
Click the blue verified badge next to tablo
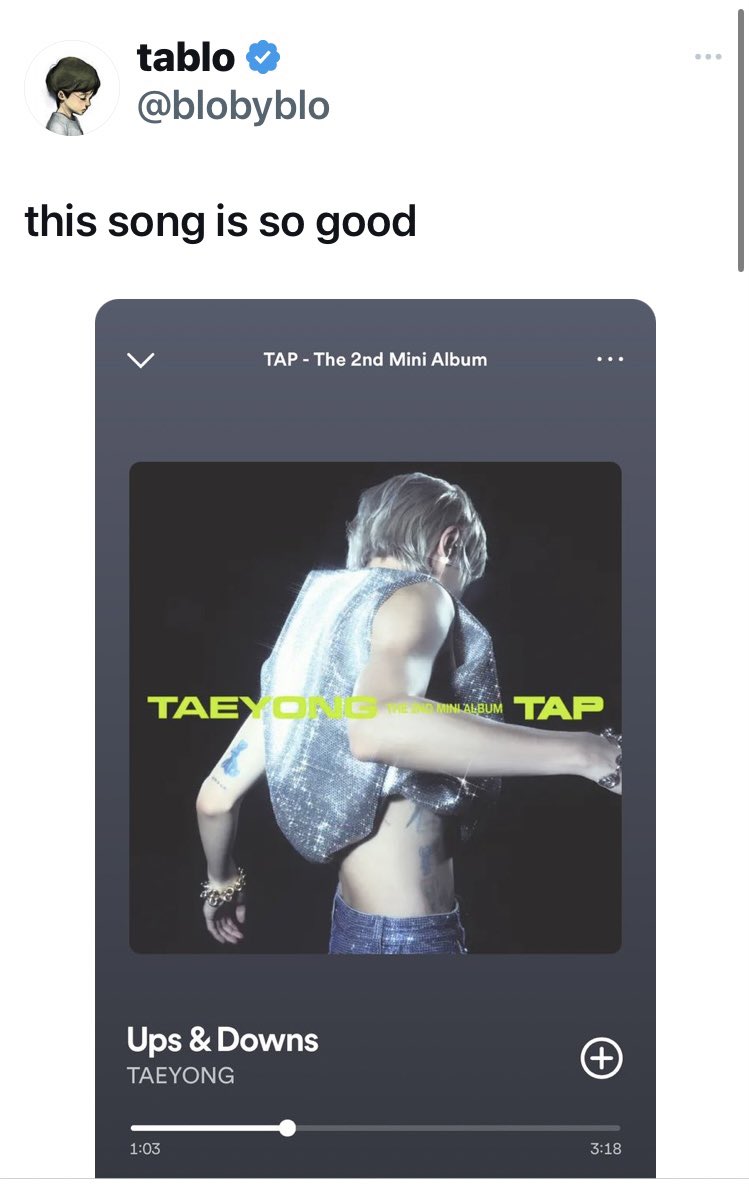pyautogui.click(x=264, y=57)
